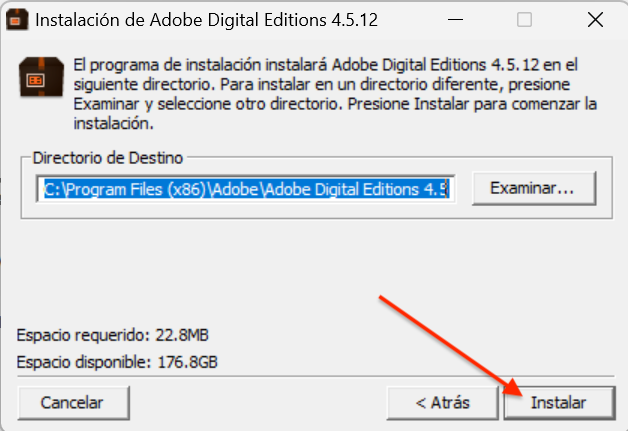Start installation with the Instalar button
Viewport: 628px width, 431px height.
pos(559,403)
